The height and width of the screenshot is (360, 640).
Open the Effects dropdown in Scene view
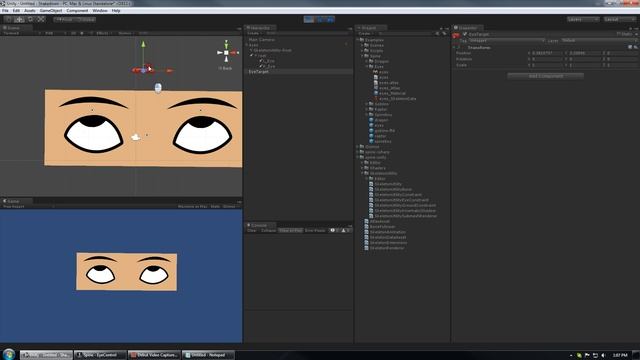pos(103,33)
